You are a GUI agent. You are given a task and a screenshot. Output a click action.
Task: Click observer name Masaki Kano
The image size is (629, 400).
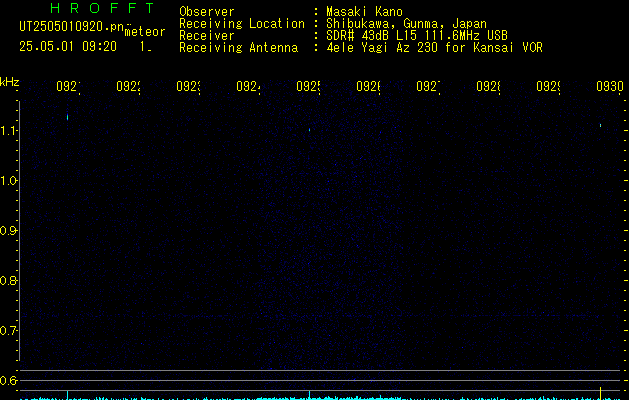[364, 12]
